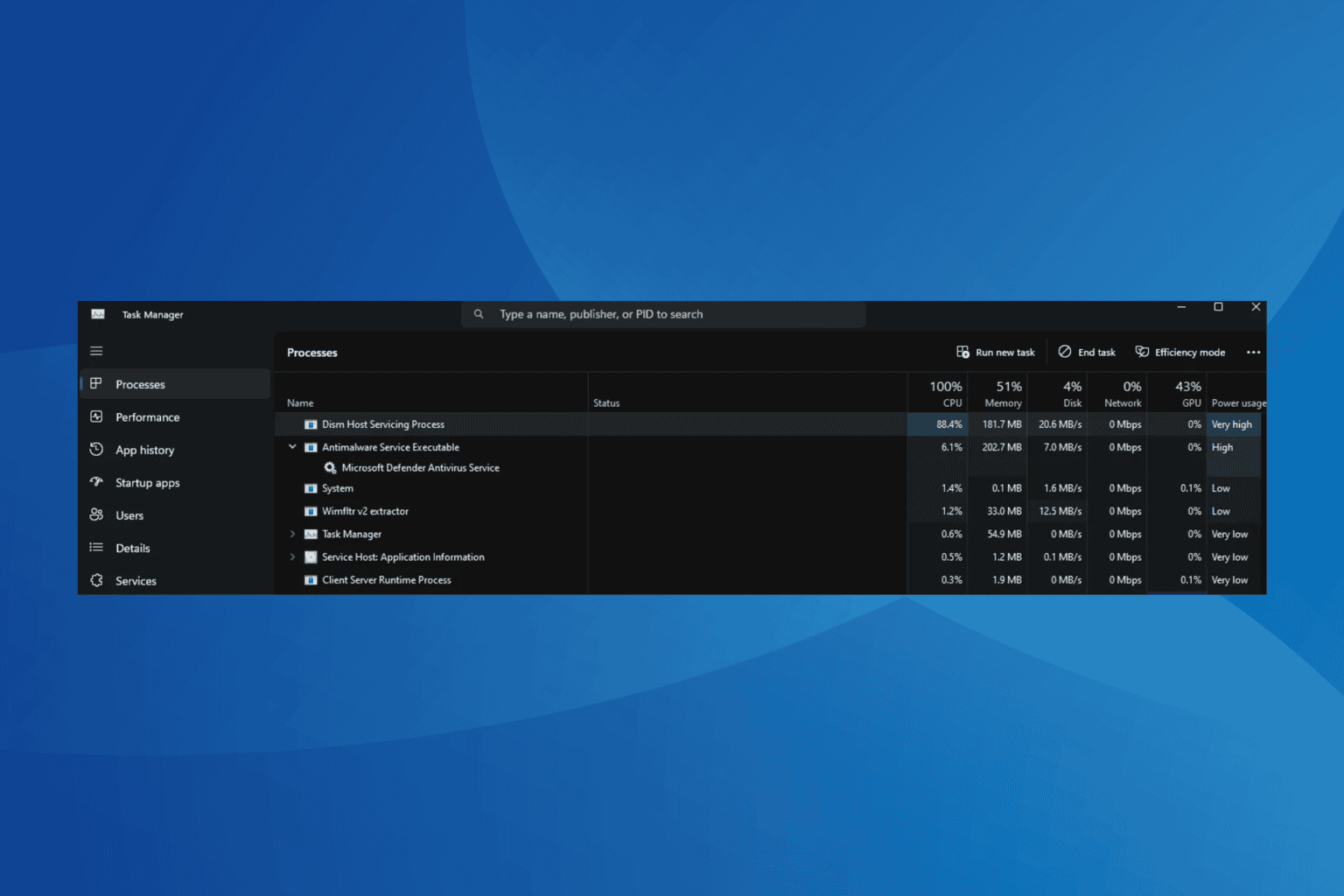Expand the Task Manager process row
This screenshot has height=896, width=1344.
[x=292, y=534]
